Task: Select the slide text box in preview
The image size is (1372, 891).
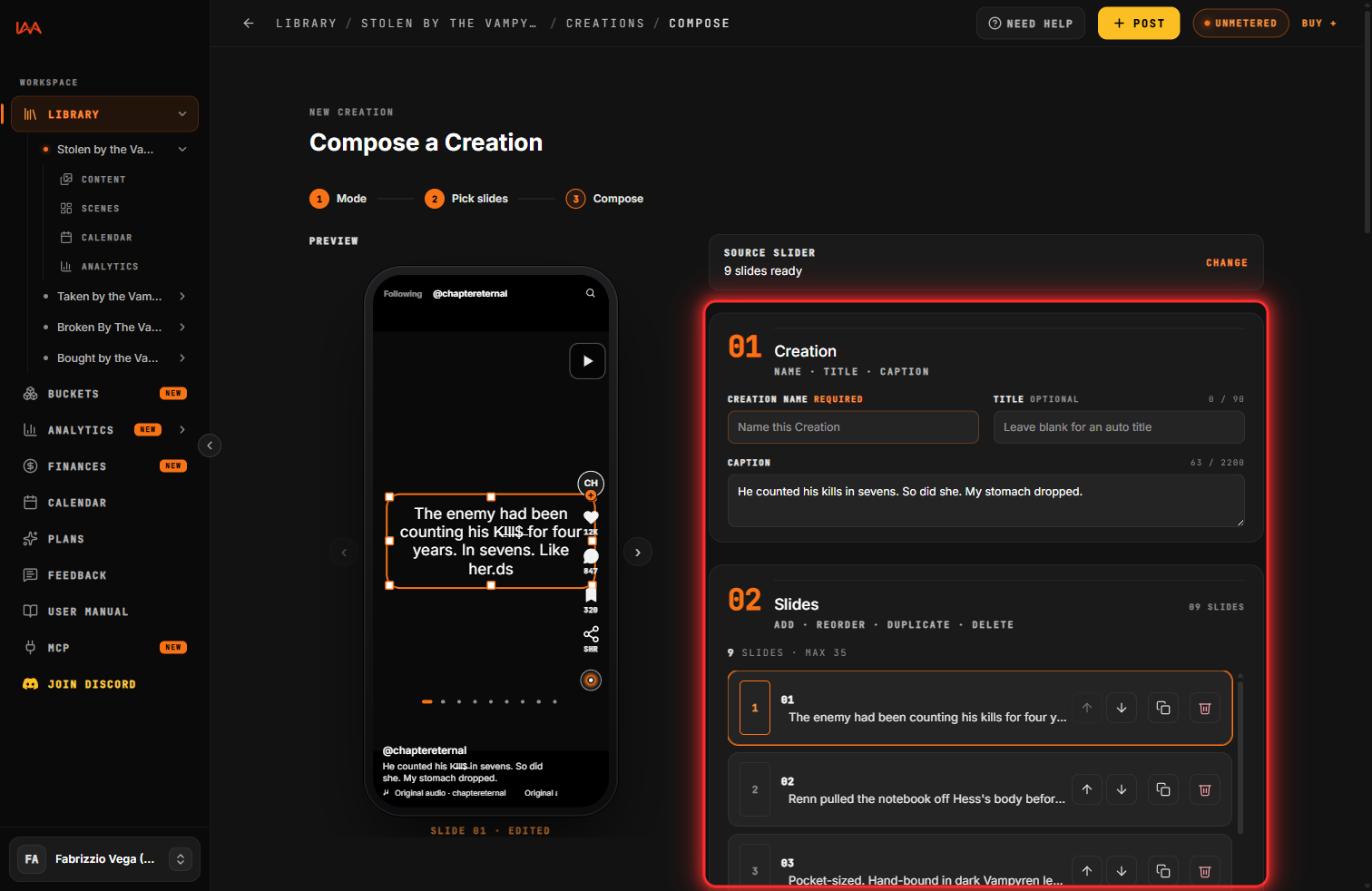Action: 491,542
